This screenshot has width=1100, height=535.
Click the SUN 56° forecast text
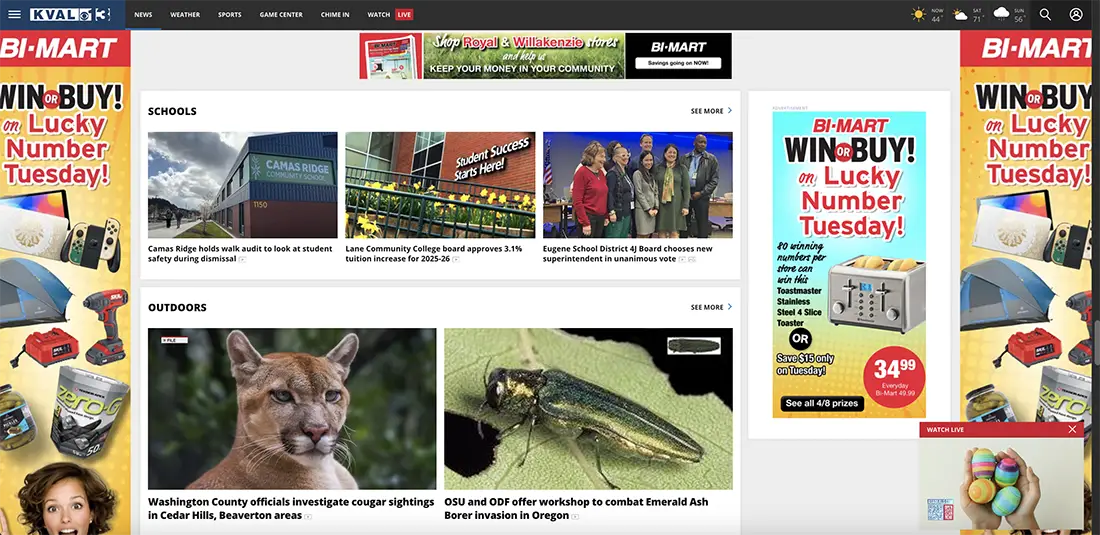pos(1019,15)
